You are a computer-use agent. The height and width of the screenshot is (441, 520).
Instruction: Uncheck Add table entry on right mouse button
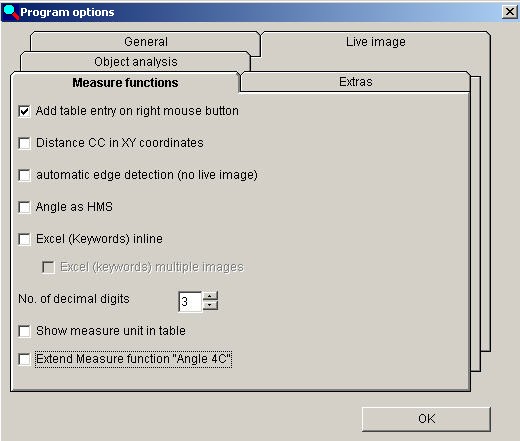24,111
